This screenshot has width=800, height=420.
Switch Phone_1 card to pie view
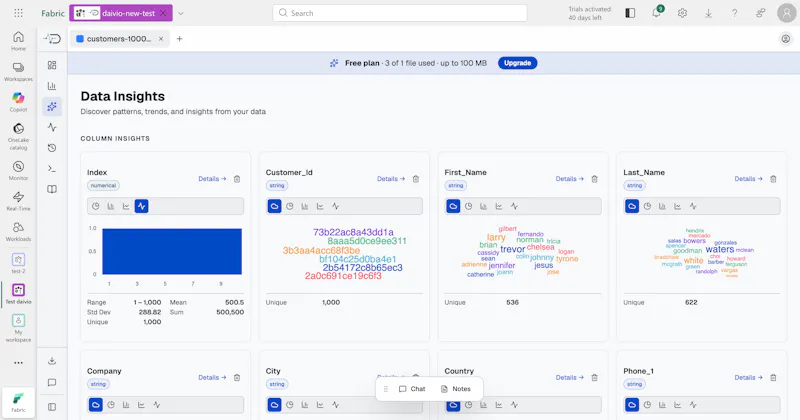click(x=647, y=405)
